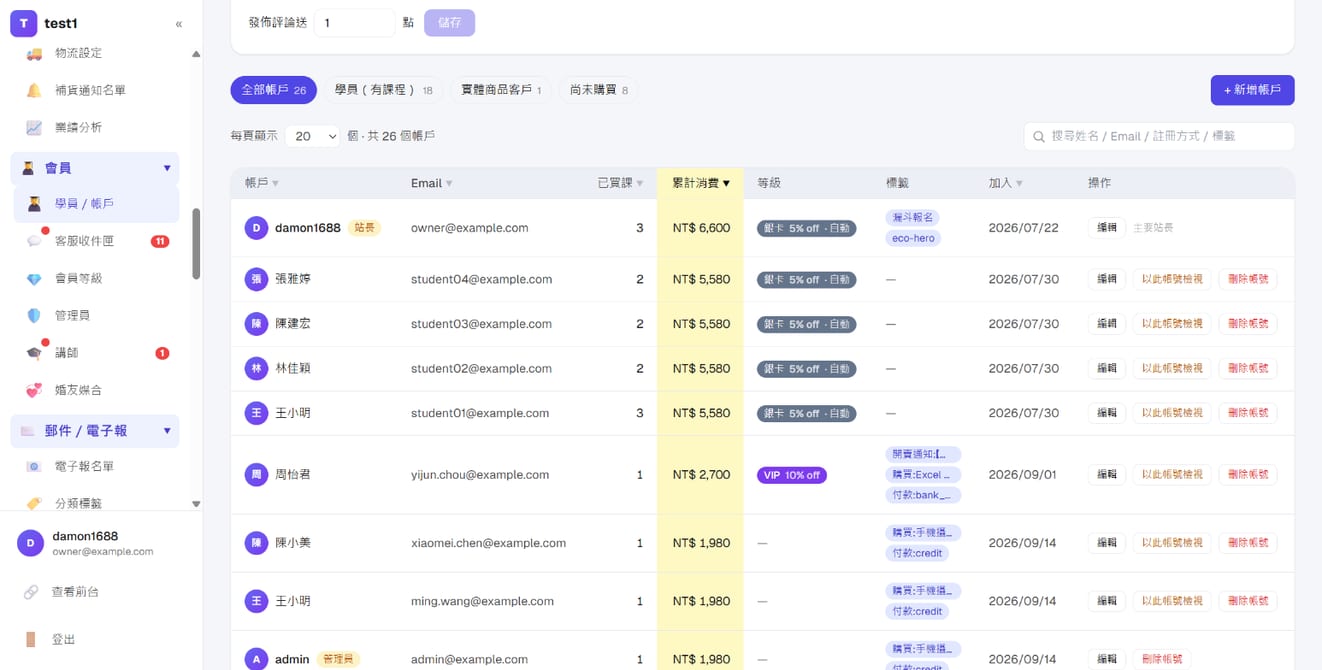Click the 付款:bank_ tag for 周怡君
The image size is (1322, 670).
pyautogui.click(x=923, y=495)
